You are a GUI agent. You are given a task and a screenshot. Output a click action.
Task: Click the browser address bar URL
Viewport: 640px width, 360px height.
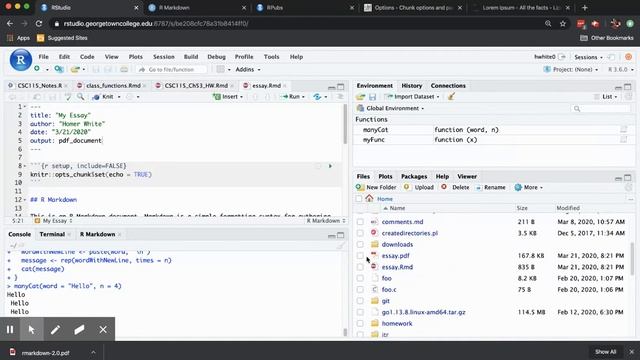click(156, 24)
